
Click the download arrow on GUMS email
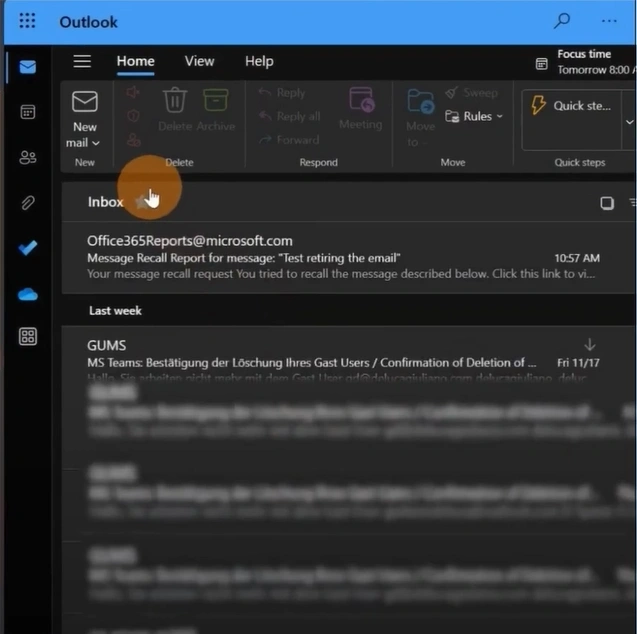[590, 345]
